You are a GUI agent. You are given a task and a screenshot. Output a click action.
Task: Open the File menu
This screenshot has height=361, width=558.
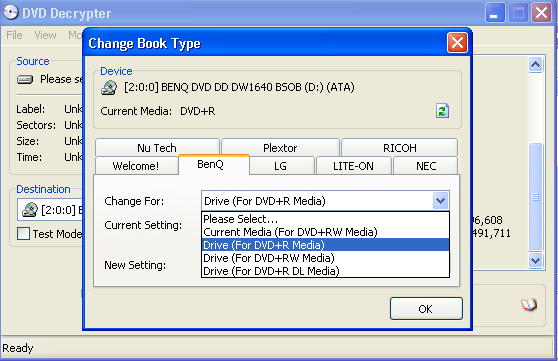click(14, 35)
